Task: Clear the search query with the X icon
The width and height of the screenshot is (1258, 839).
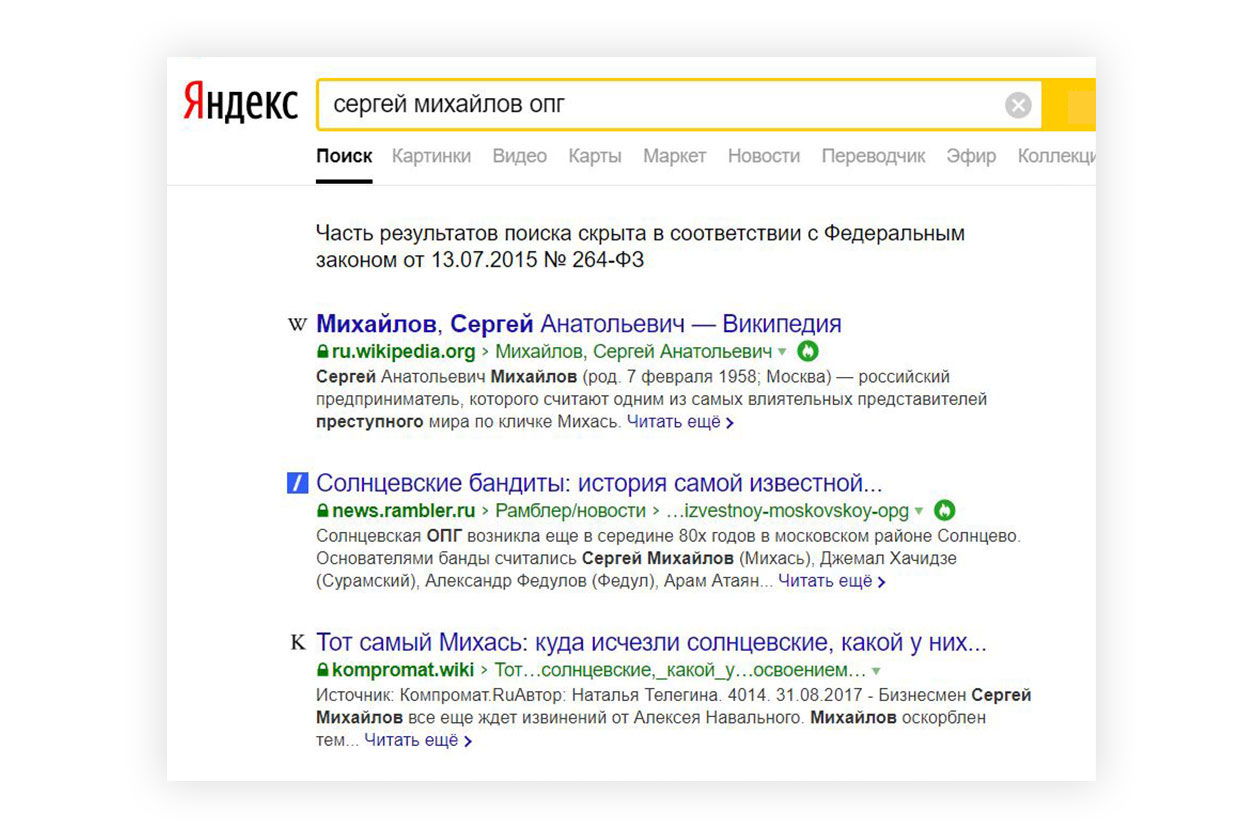Action: point(1018,105)
